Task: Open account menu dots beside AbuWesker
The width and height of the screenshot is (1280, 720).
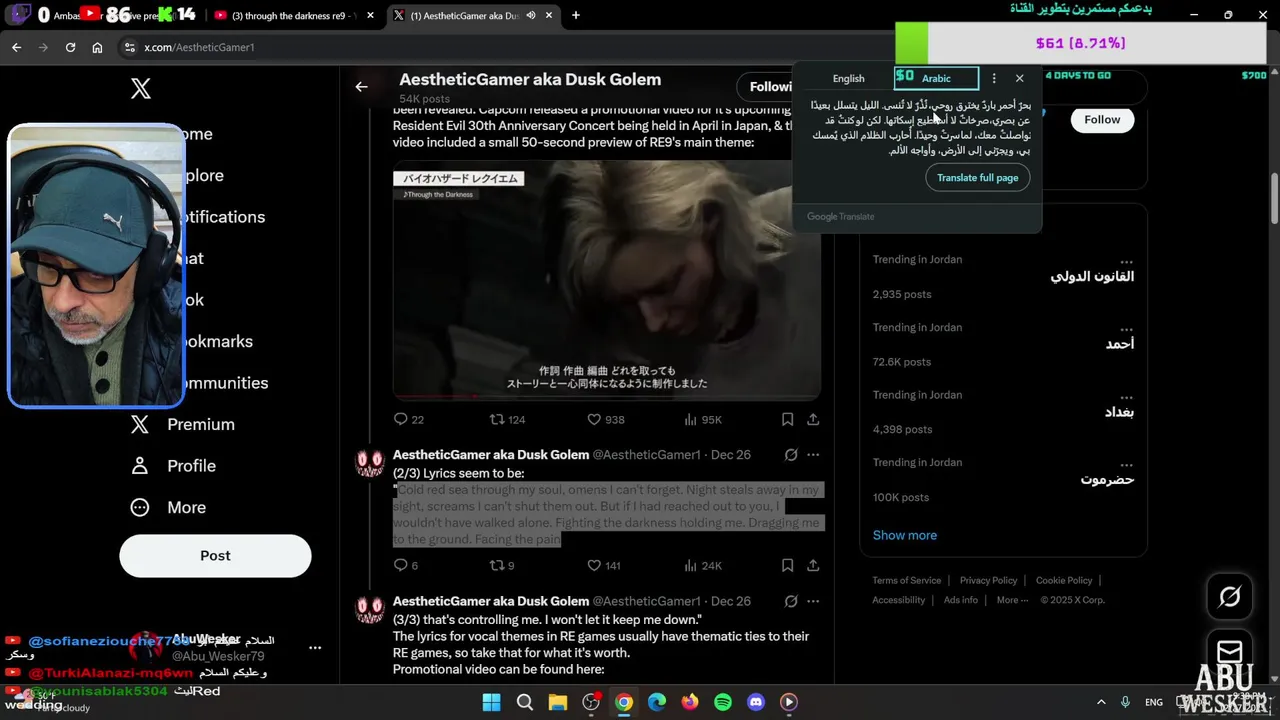Action: pyautogui.click(x=315, y=648)
